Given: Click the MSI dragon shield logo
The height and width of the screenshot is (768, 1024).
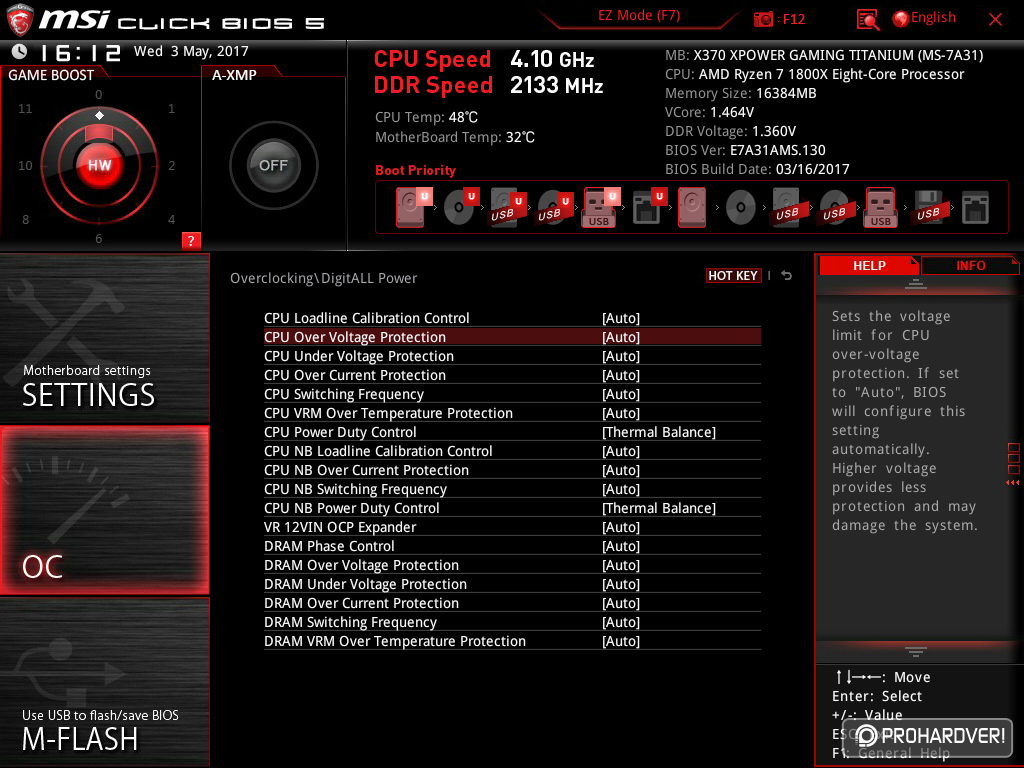Looking at the screenshot, I should point(19,19).
